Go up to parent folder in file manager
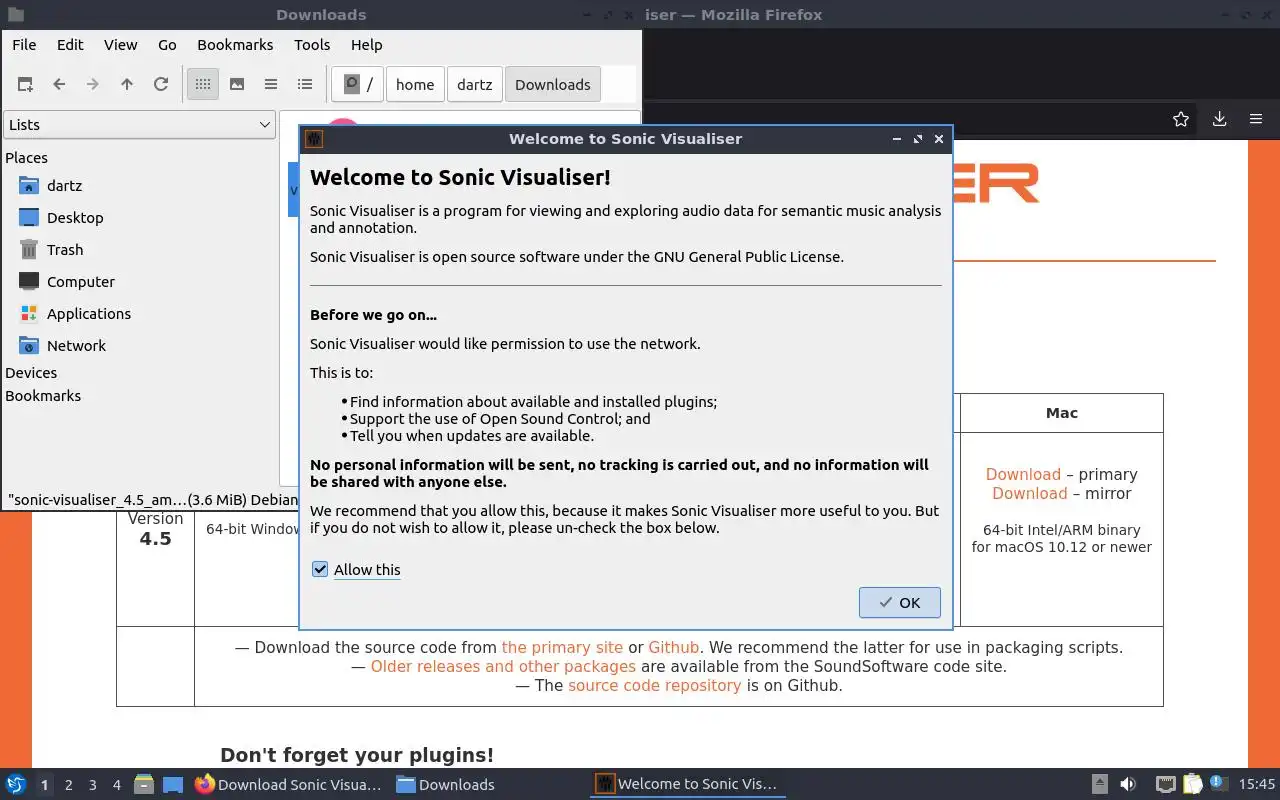The image size is (1280, 800). pos(127,84)
